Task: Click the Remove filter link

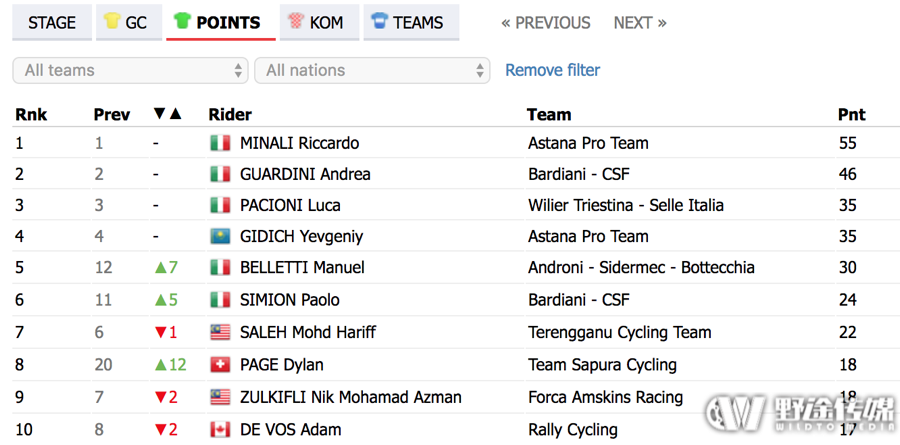Action: (x=552, y=70)
